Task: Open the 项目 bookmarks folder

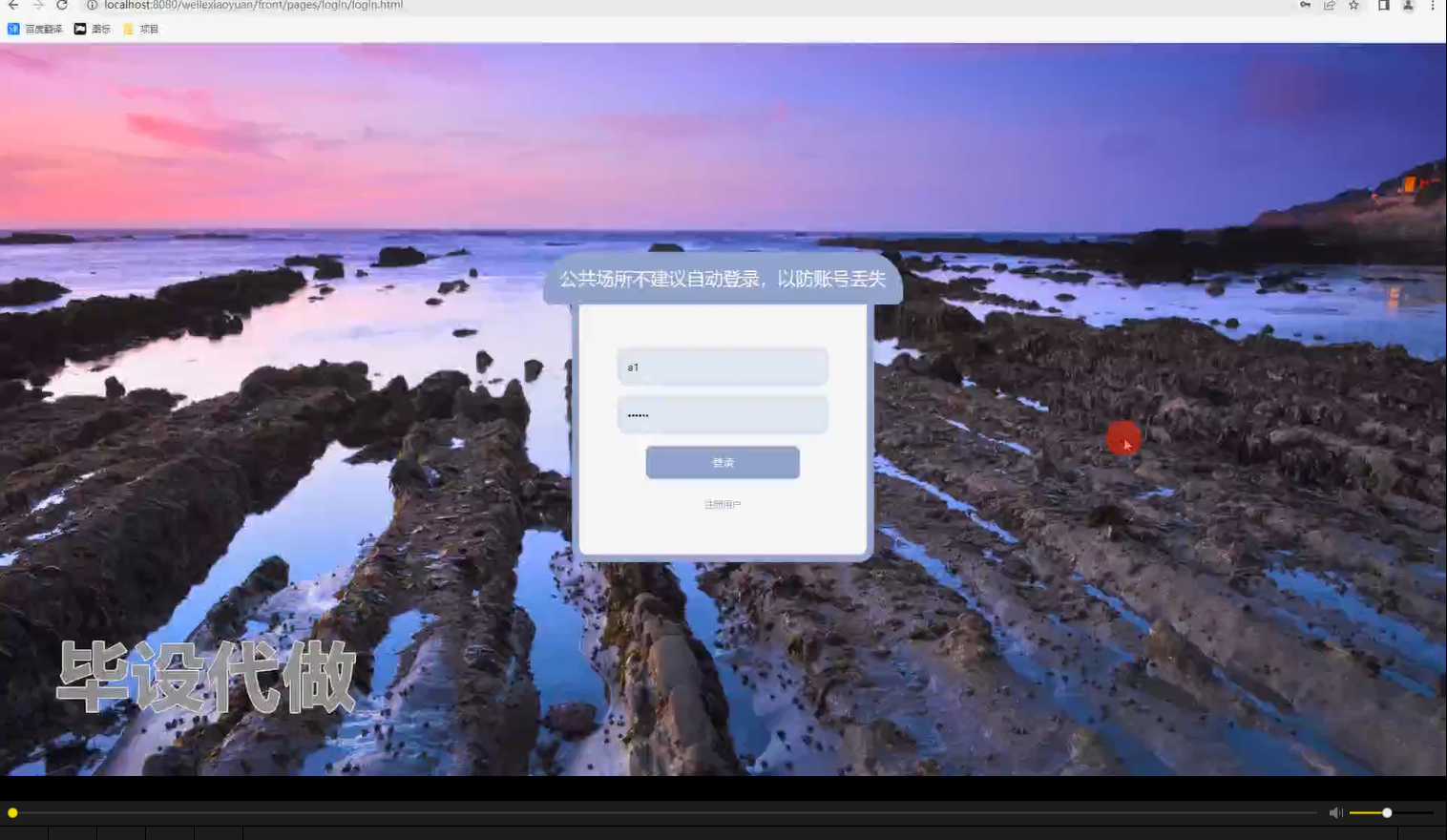Action: [140, 29]
